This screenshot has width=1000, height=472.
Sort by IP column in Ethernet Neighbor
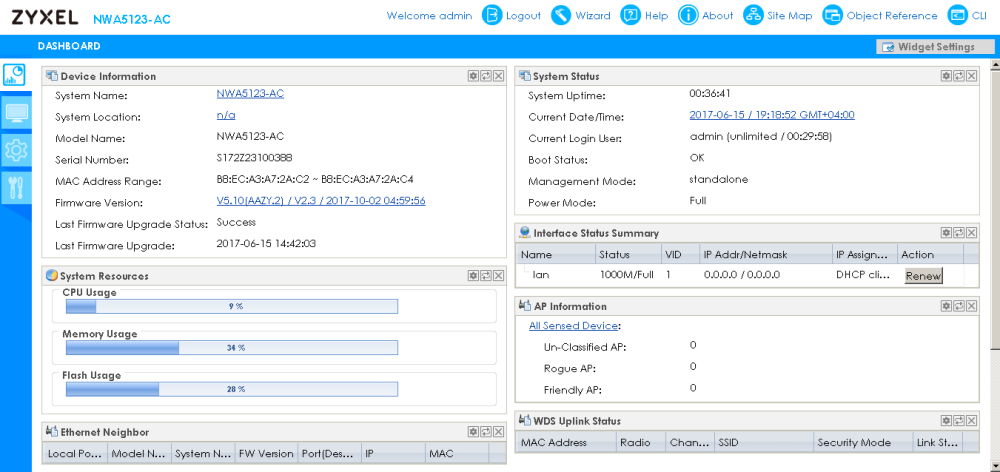(393, 454)
